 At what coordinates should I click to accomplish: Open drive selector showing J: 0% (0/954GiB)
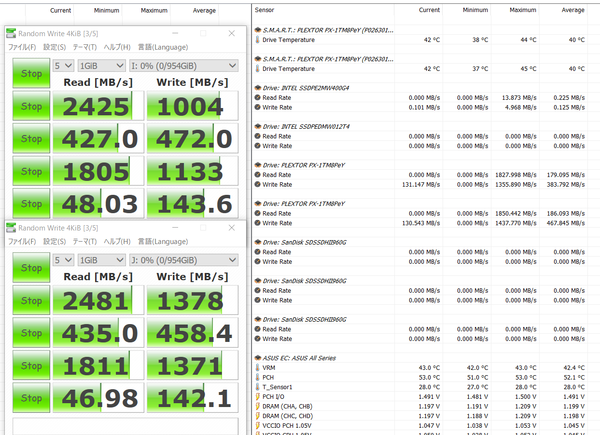(184, 260)
